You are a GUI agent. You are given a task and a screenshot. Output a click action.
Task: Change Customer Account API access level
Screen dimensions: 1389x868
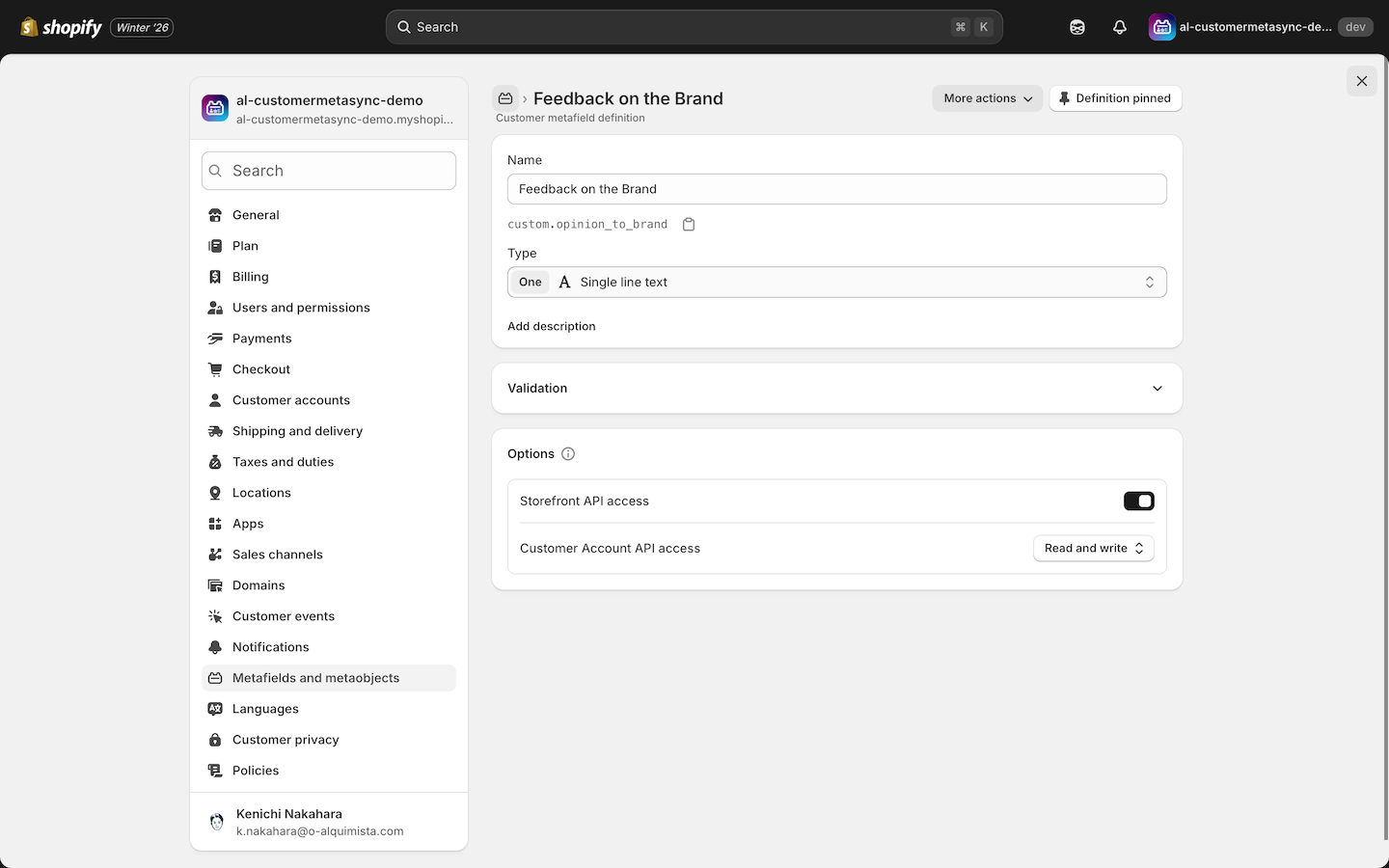point(1093,548)
